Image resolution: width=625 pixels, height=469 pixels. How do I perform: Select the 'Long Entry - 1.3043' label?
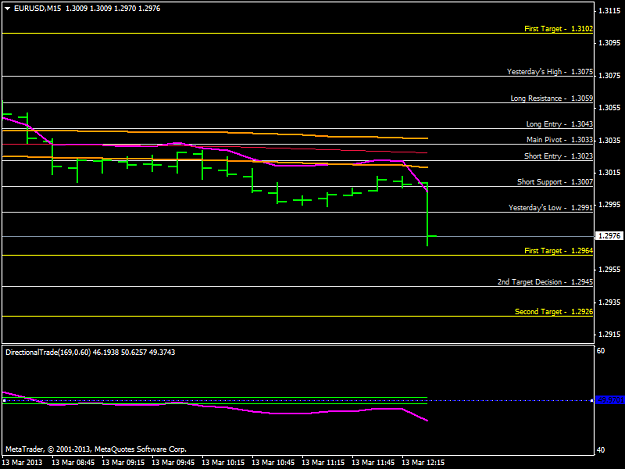pyautogui.click(x=559, y=124)
